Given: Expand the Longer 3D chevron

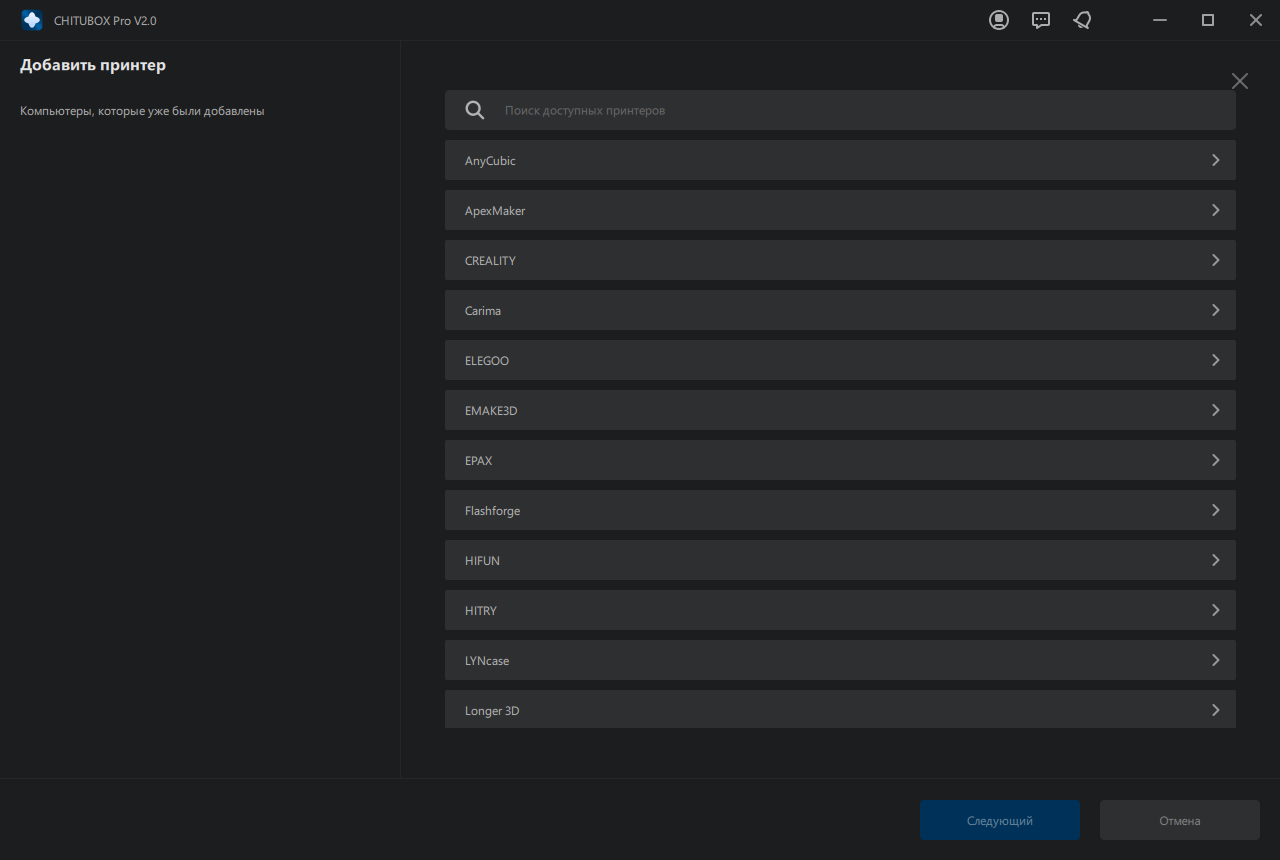Looking at the screenshot, I should click(x=1216, y=710).
